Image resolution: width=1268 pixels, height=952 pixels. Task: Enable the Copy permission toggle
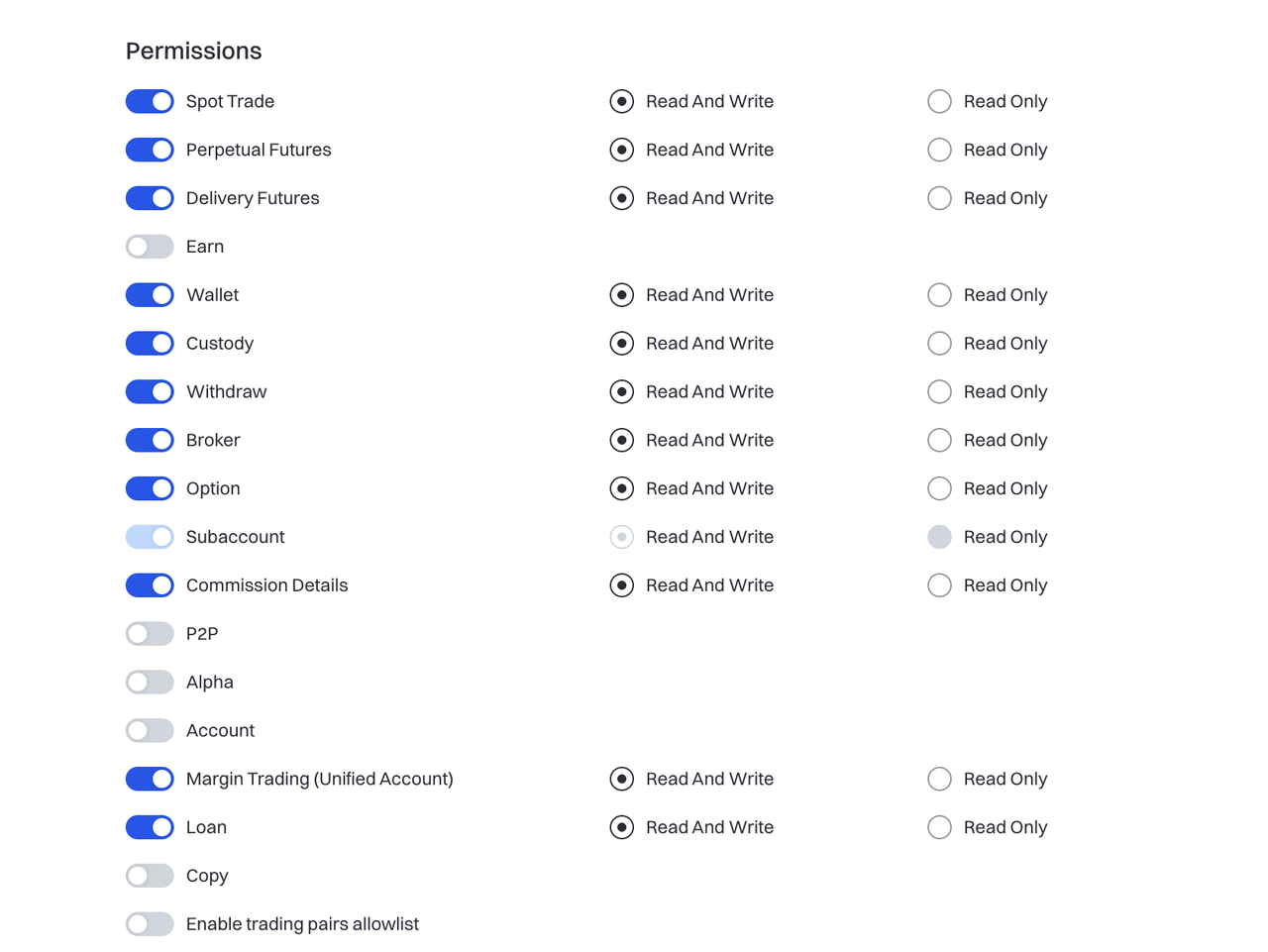tap(150, 876)
